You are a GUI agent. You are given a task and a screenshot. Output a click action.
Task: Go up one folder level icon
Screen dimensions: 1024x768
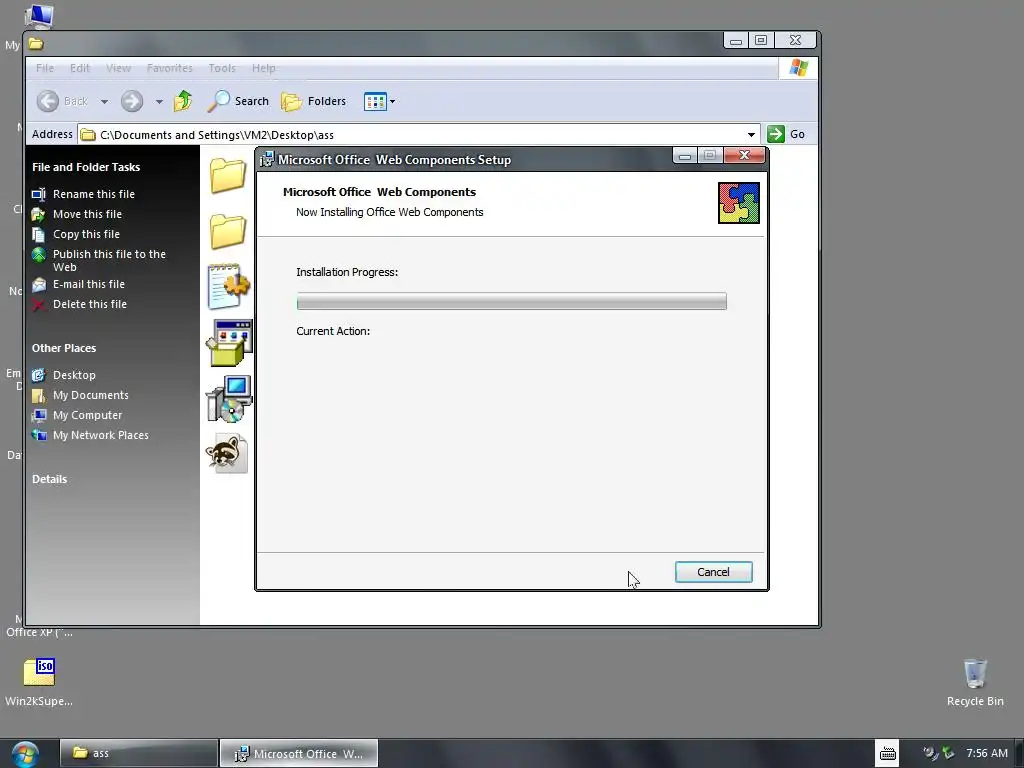(183, 101)
